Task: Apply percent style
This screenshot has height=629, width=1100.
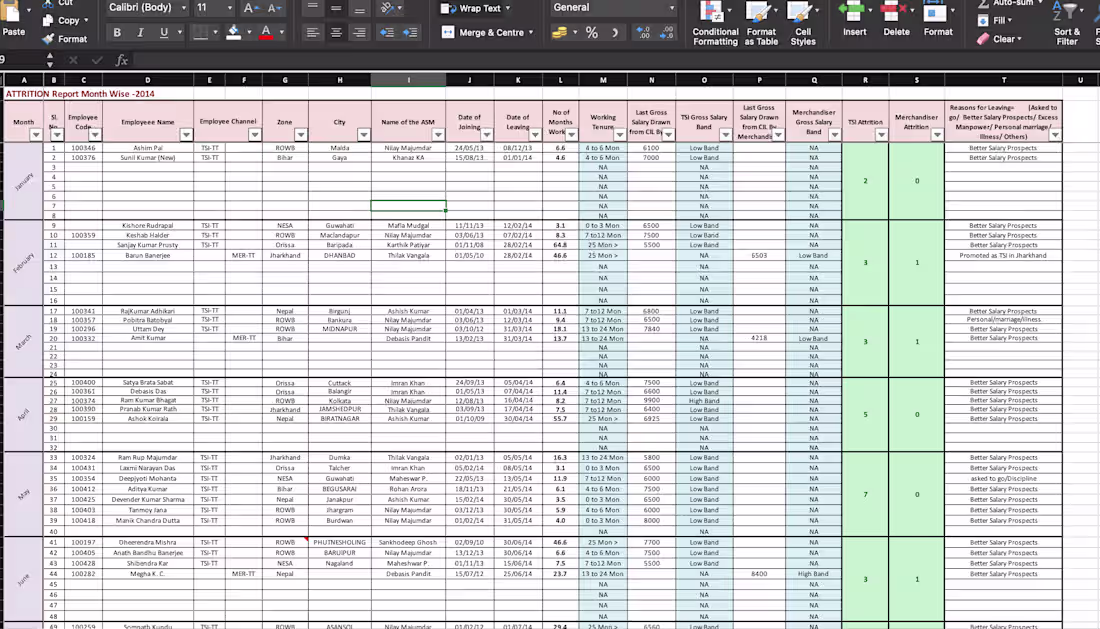Action: 591,32
